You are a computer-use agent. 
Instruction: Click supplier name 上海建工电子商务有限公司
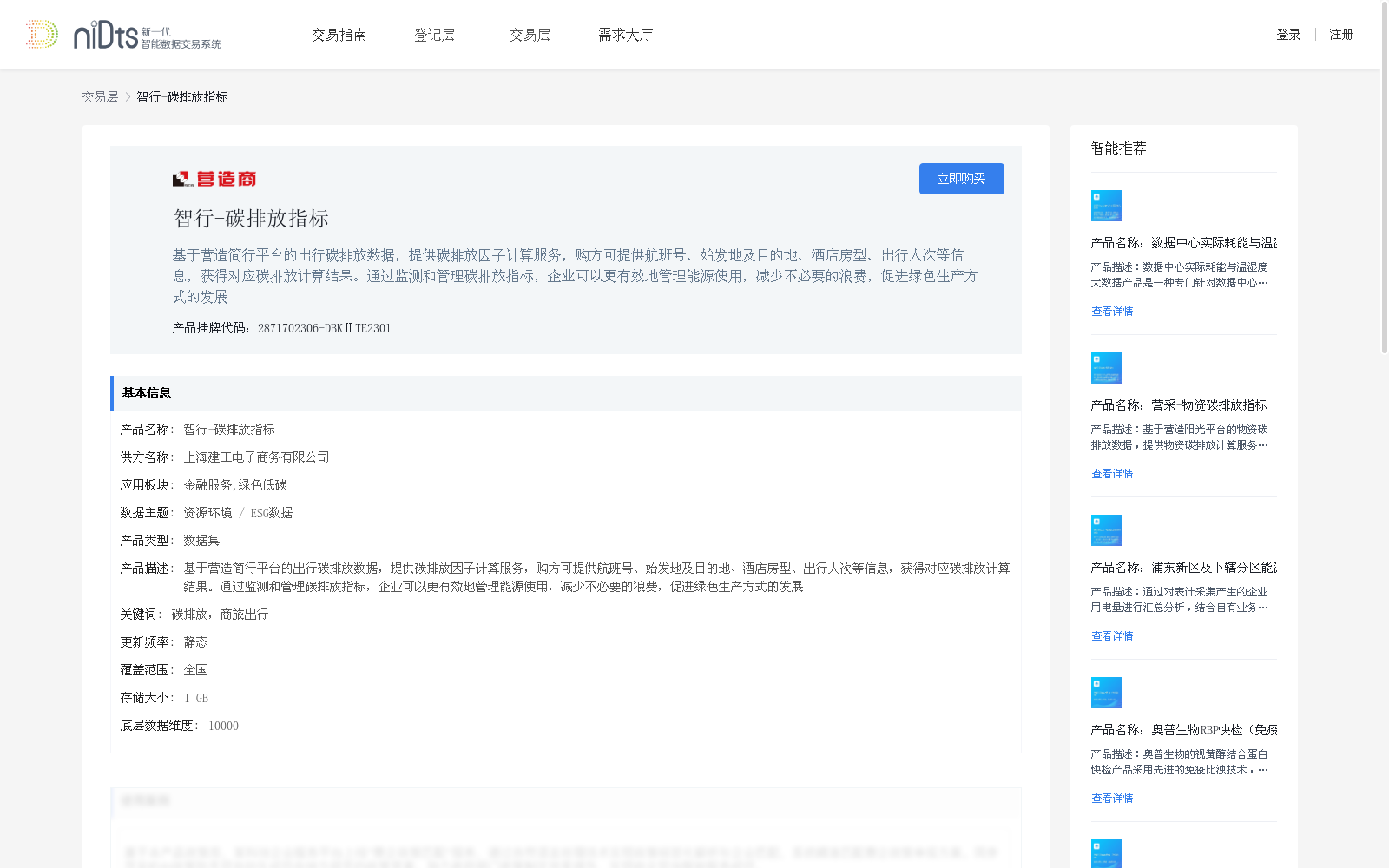pyautogui.click(x=256, y=457)
